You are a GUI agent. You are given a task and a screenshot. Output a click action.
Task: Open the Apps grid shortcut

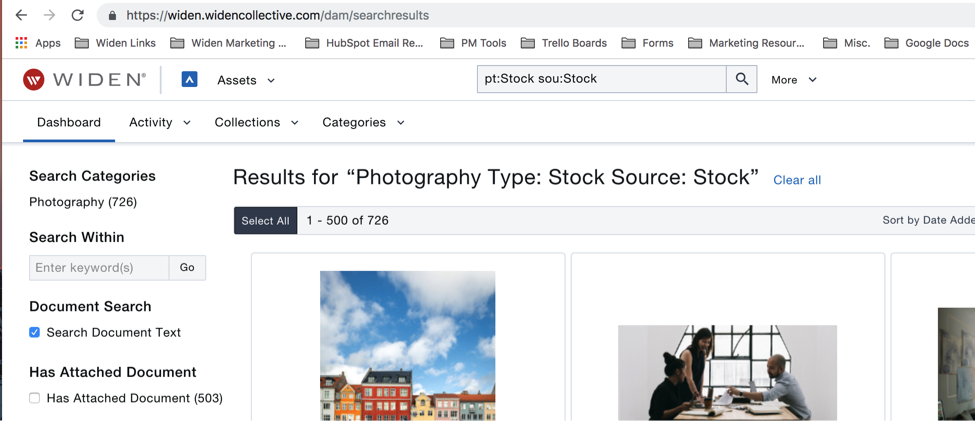tap(38, 43)
